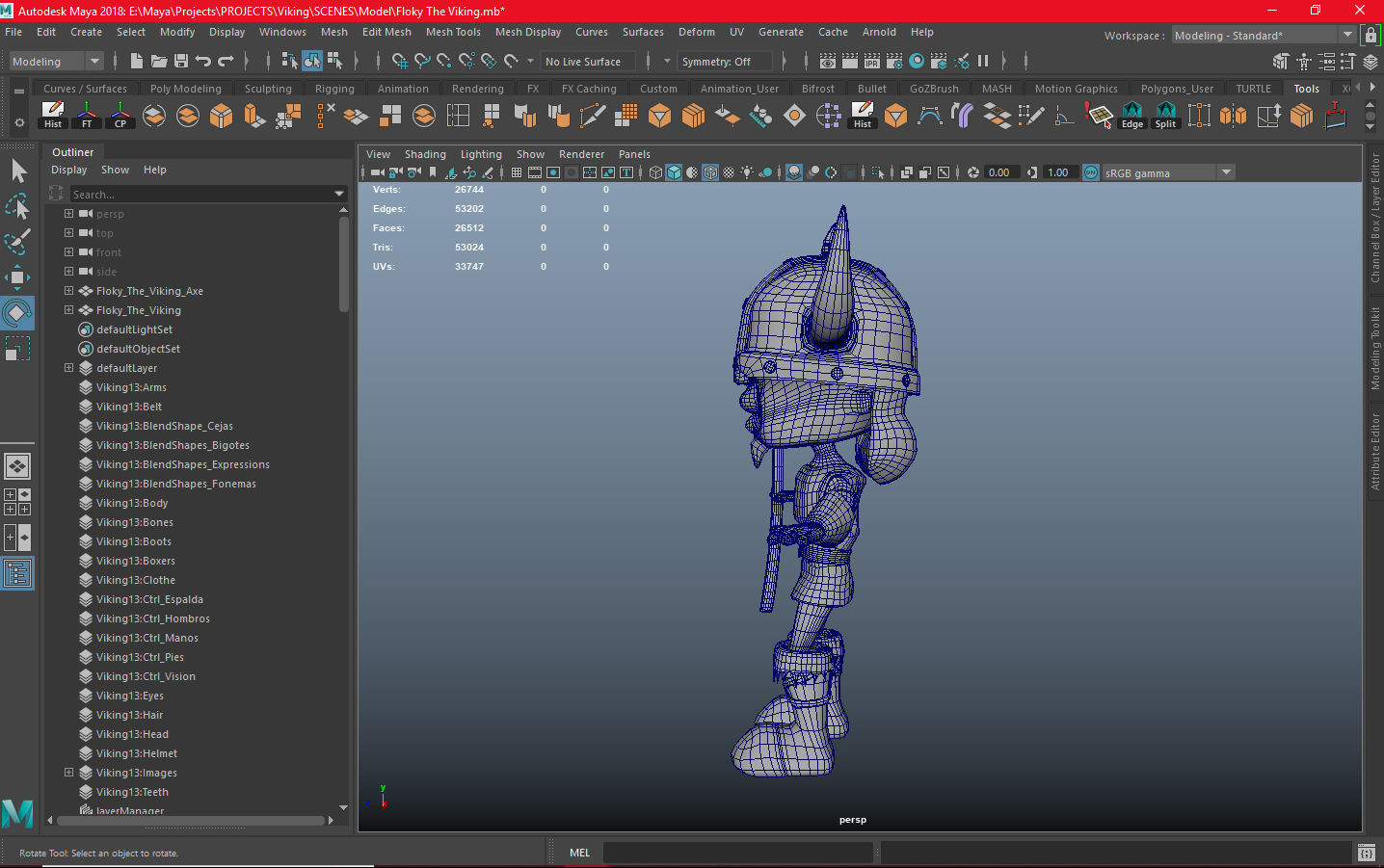Image resolution: width=1384 pixels, height=868 pixels.
Task: Show the Channel Box layer icon
Action: click(x=1371, y=62)
